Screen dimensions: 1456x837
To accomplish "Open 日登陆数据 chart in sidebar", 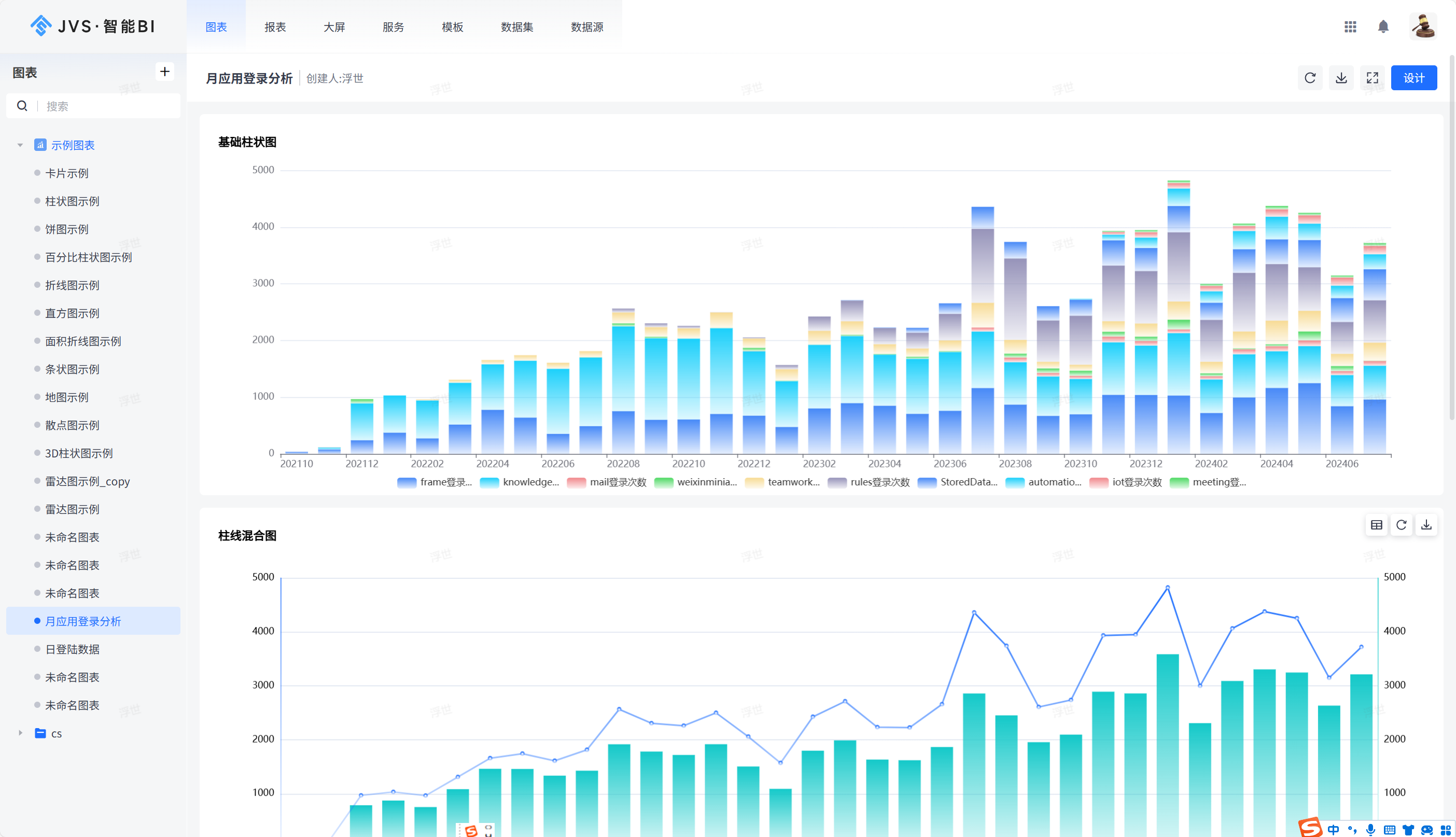I will click(x=73, y=649).
